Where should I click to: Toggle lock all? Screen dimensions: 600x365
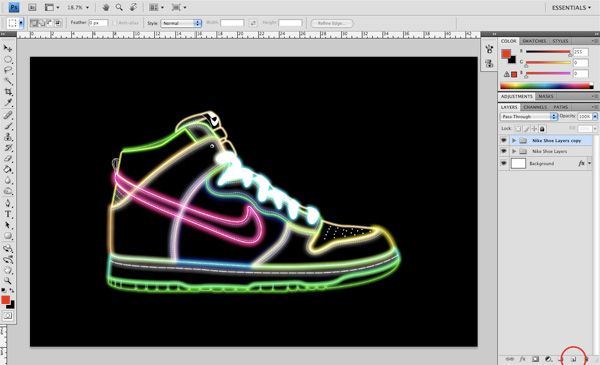[x=542, y=129]
